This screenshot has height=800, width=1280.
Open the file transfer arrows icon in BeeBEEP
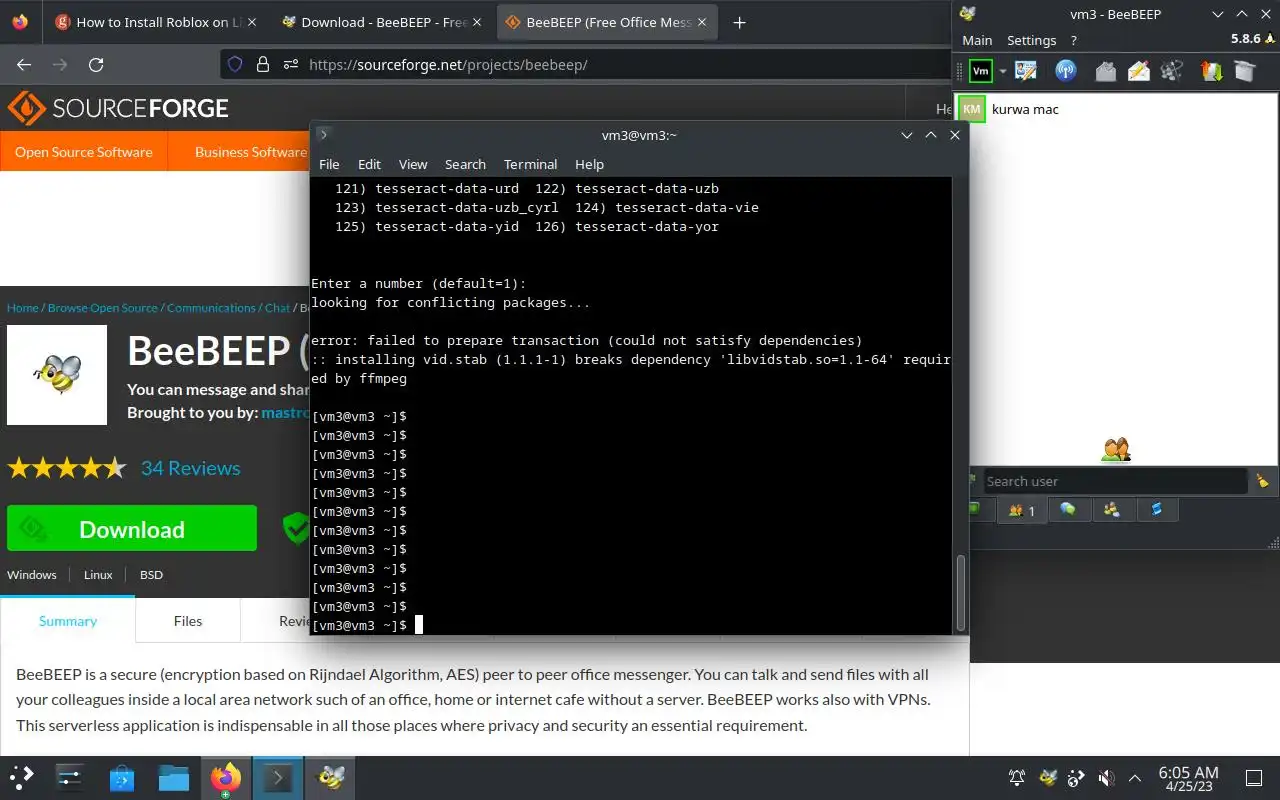coord(1211,71)
